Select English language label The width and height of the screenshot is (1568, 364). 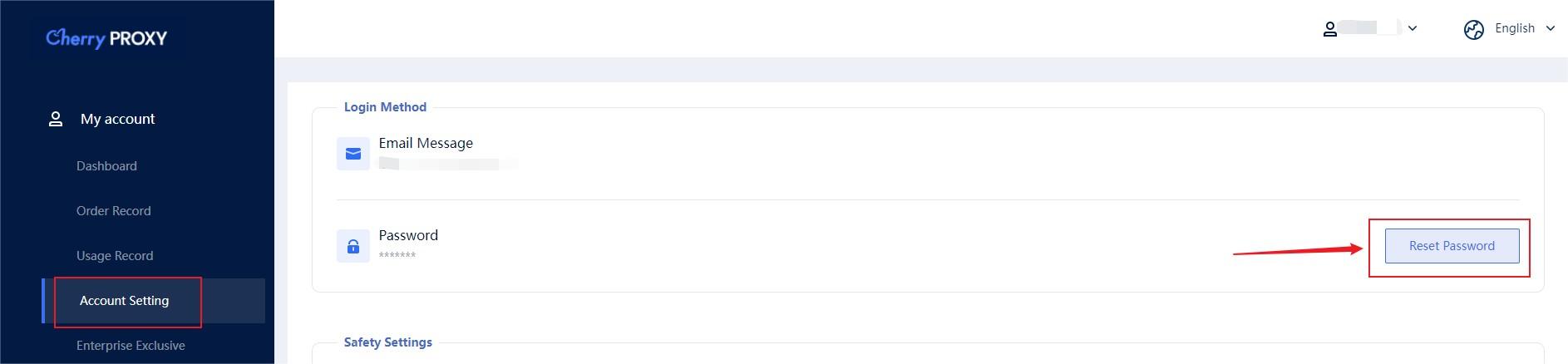pyautogui.click(x=1515, y=28)
